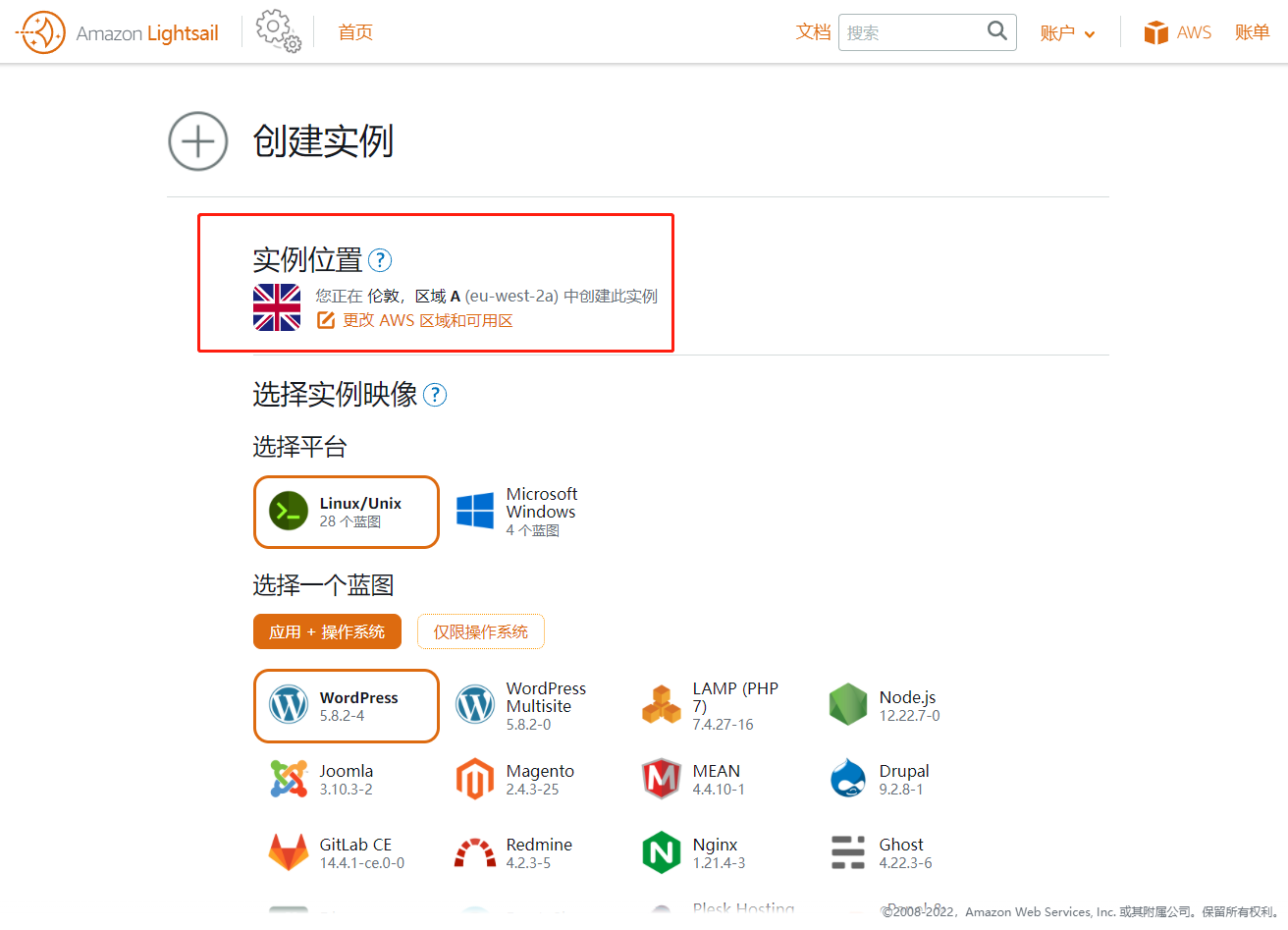The image size is (1288, 930).
Task: Choose Redmine 4.2.3-5 blueprint text
Action: [539, 853]
